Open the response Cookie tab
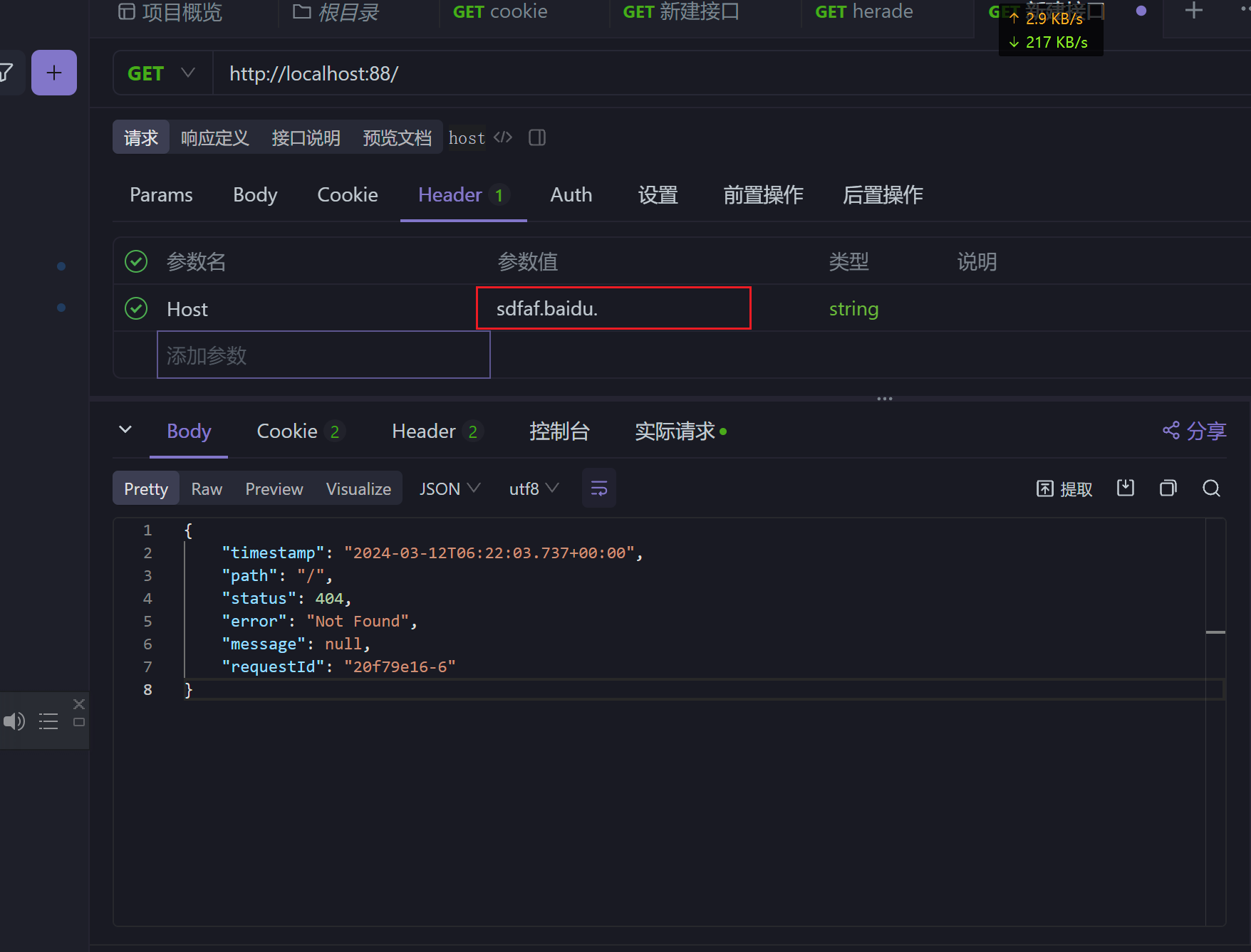Screen dimensions: 1251x952 point(300,431)
